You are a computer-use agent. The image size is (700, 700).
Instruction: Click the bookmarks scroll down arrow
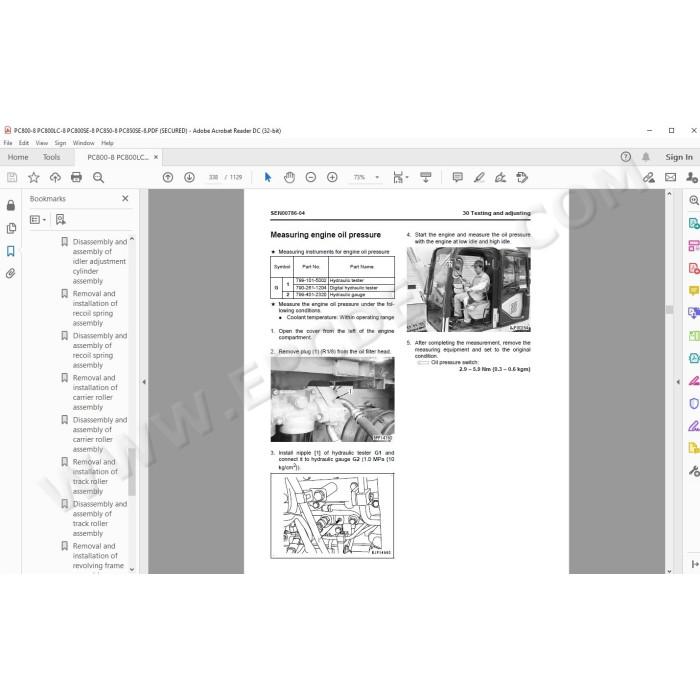132,569
